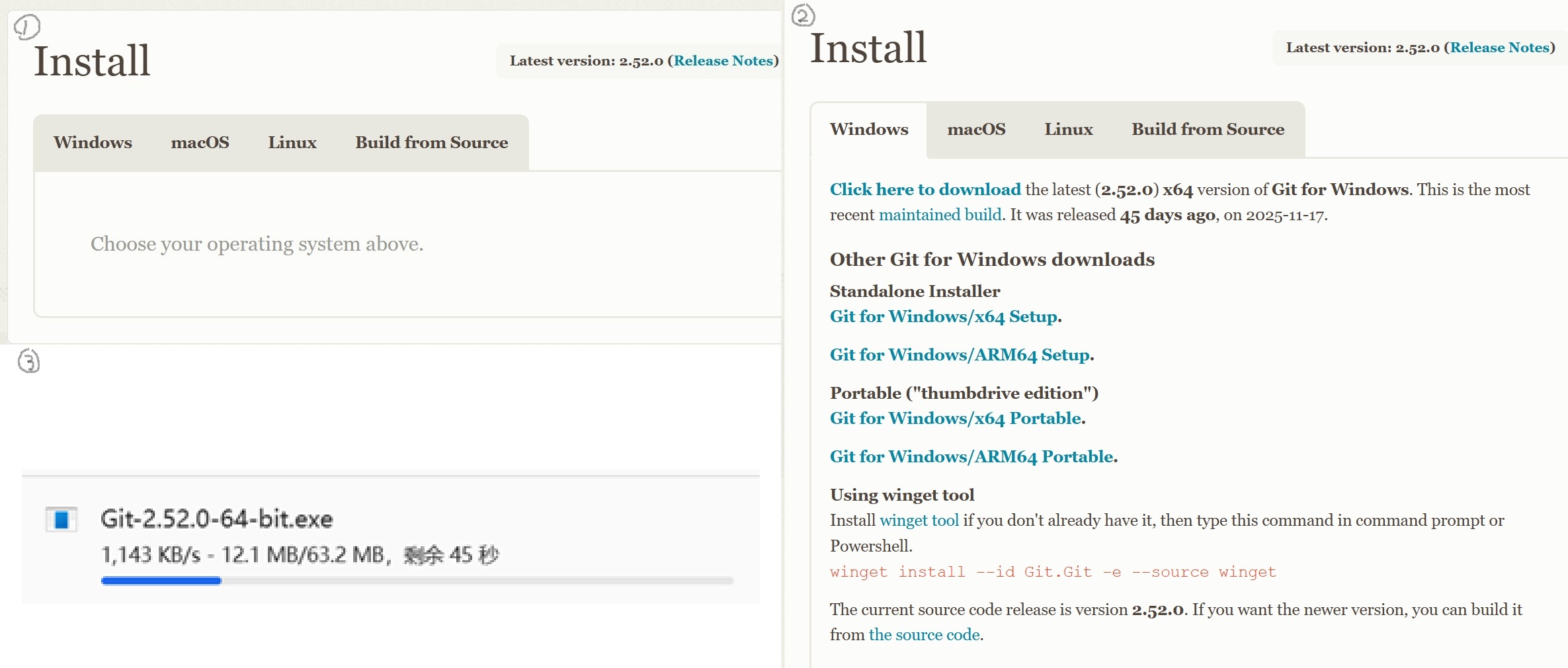1568x668 pixels.
Task: Switch to Linux tab in screenshot 2
Action: tap(1068, 130)
